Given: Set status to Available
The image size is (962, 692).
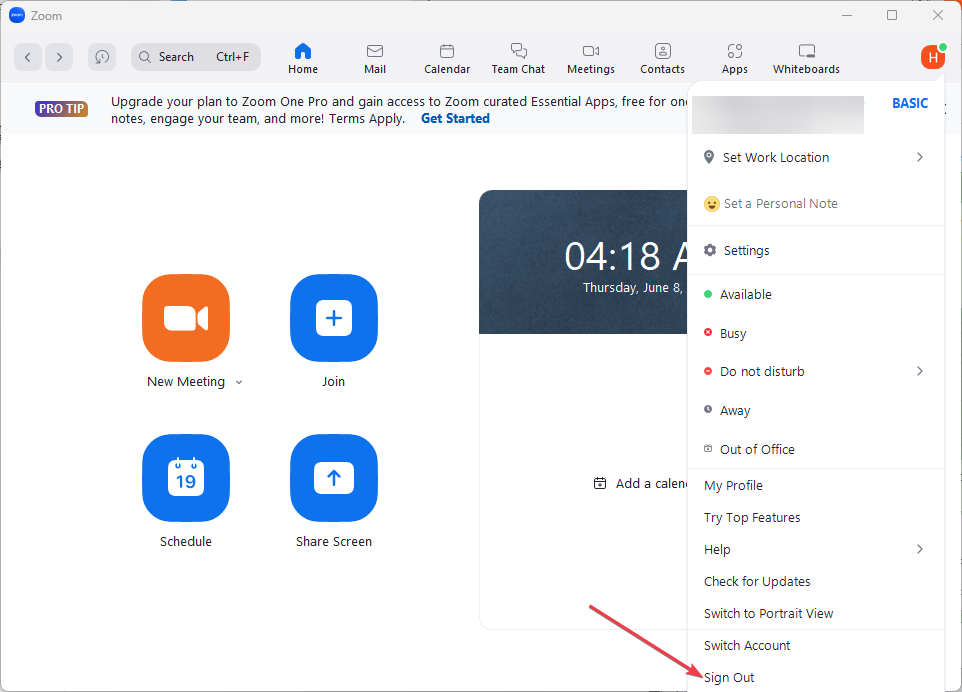Looking at the screenshot, I should coord(815,294).
